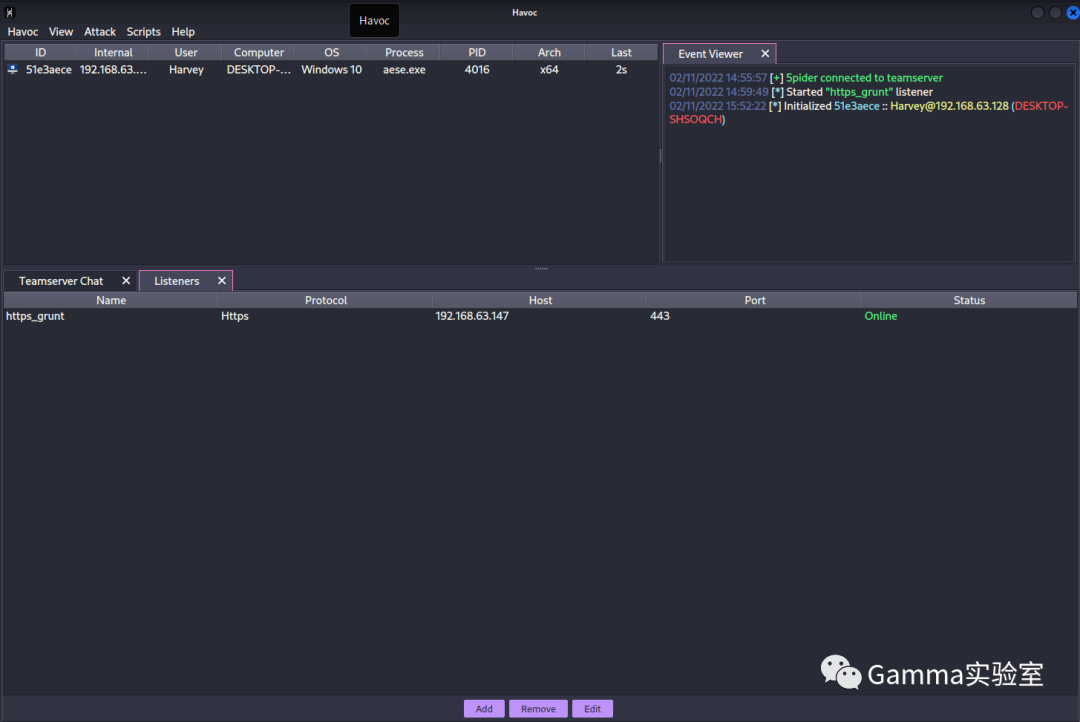Image resolution: width=1080 pixels, height=722 pixels.
Task: Select the Event Viewer tab
Action: tap(710, 54)
